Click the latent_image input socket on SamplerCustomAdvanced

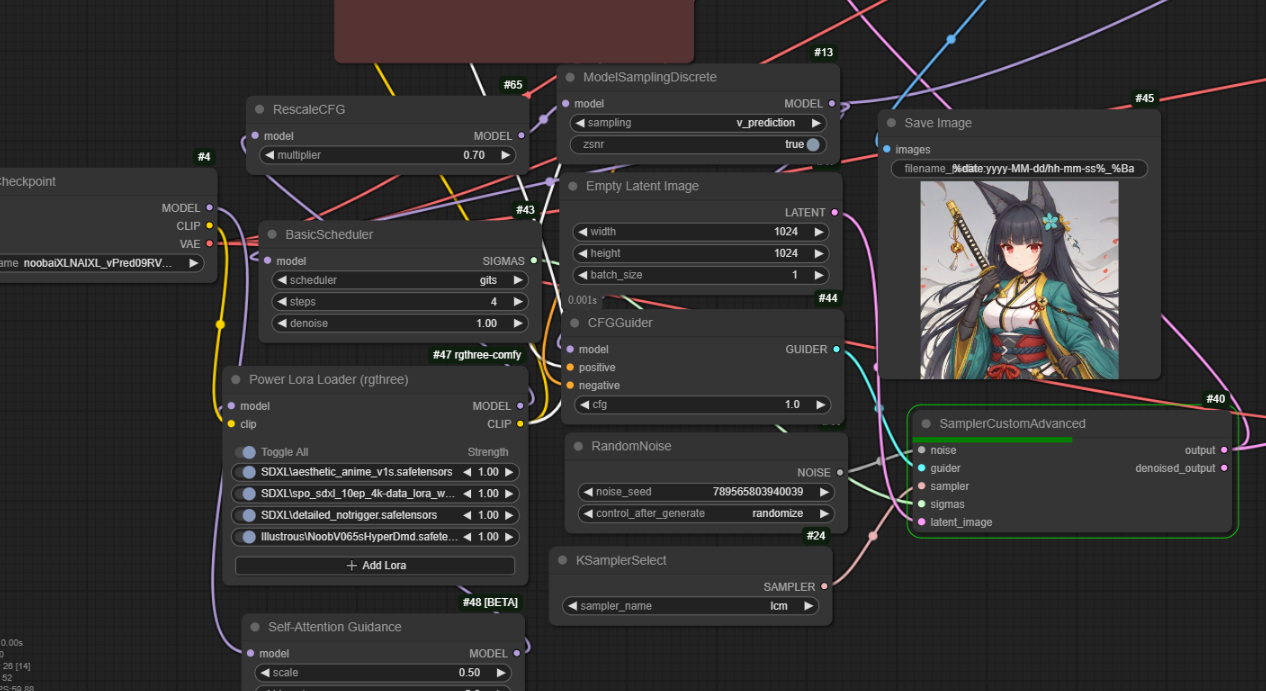[921, 522]
